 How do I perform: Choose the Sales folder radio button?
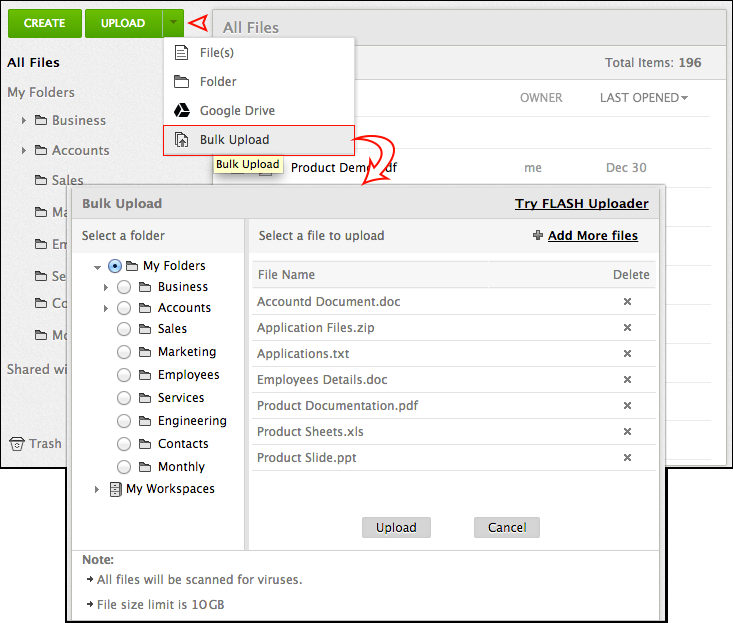pos(124,329)
